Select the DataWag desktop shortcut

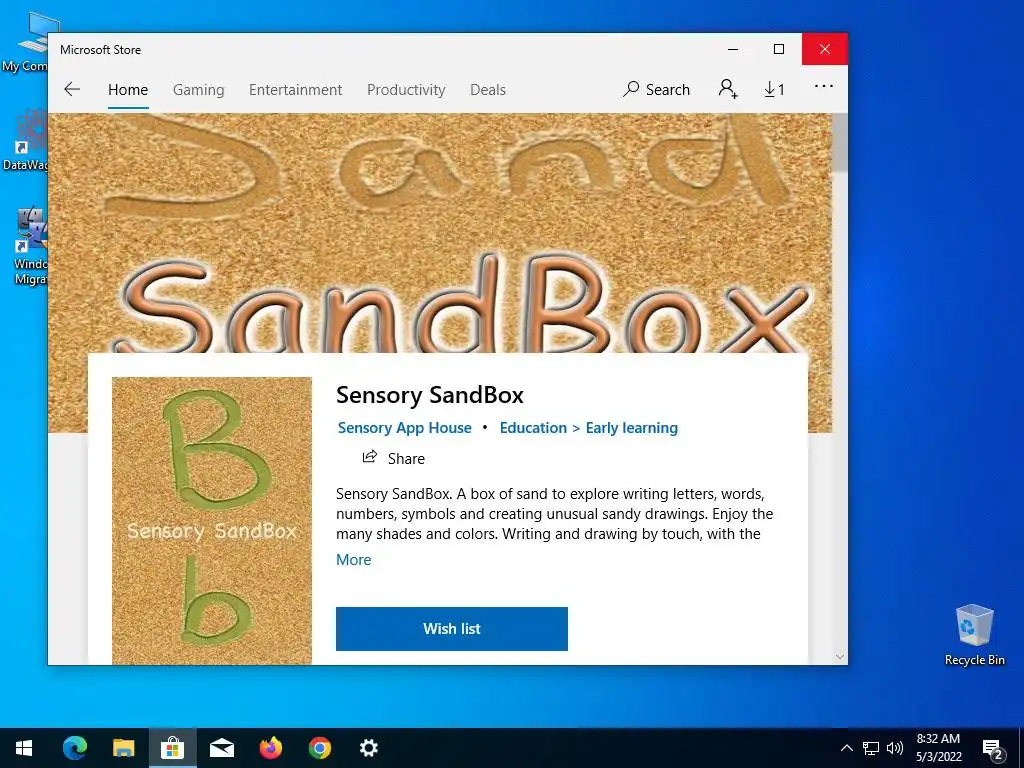click(25, 141)
